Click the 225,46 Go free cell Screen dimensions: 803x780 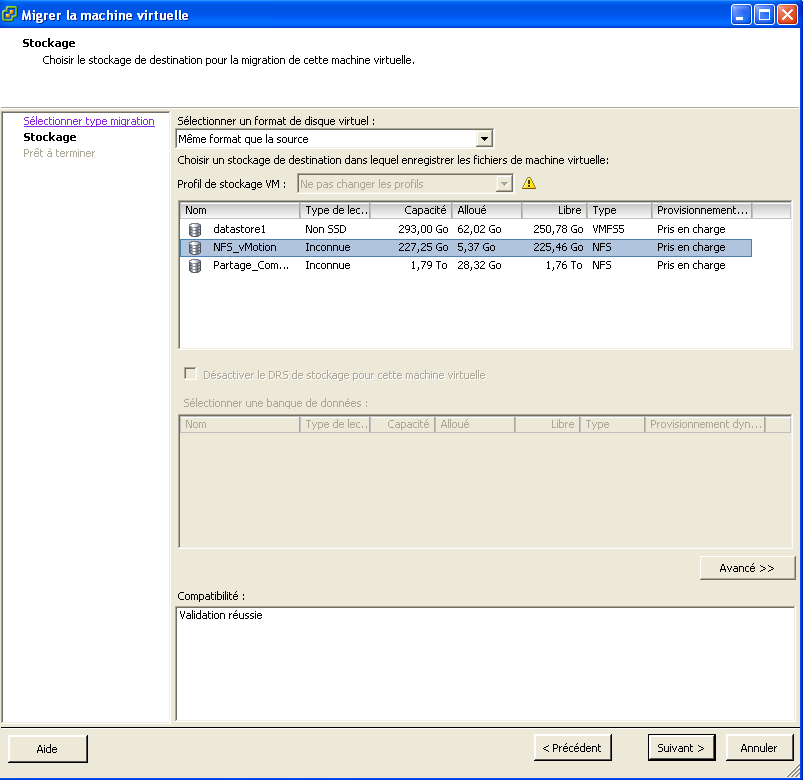click(x=558, y=247)
